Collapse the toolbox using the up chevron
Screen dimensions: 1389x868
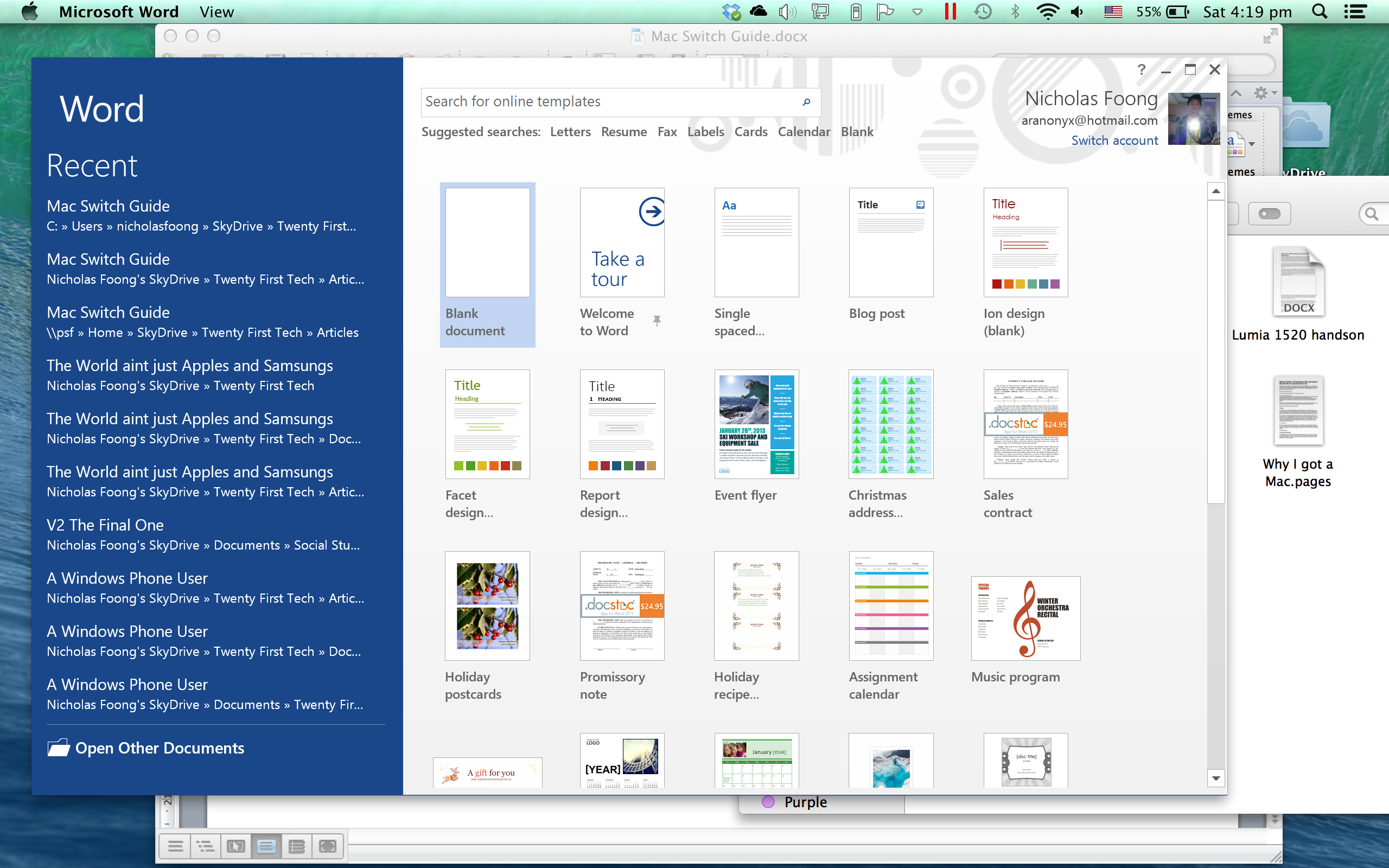(1237, 93)
